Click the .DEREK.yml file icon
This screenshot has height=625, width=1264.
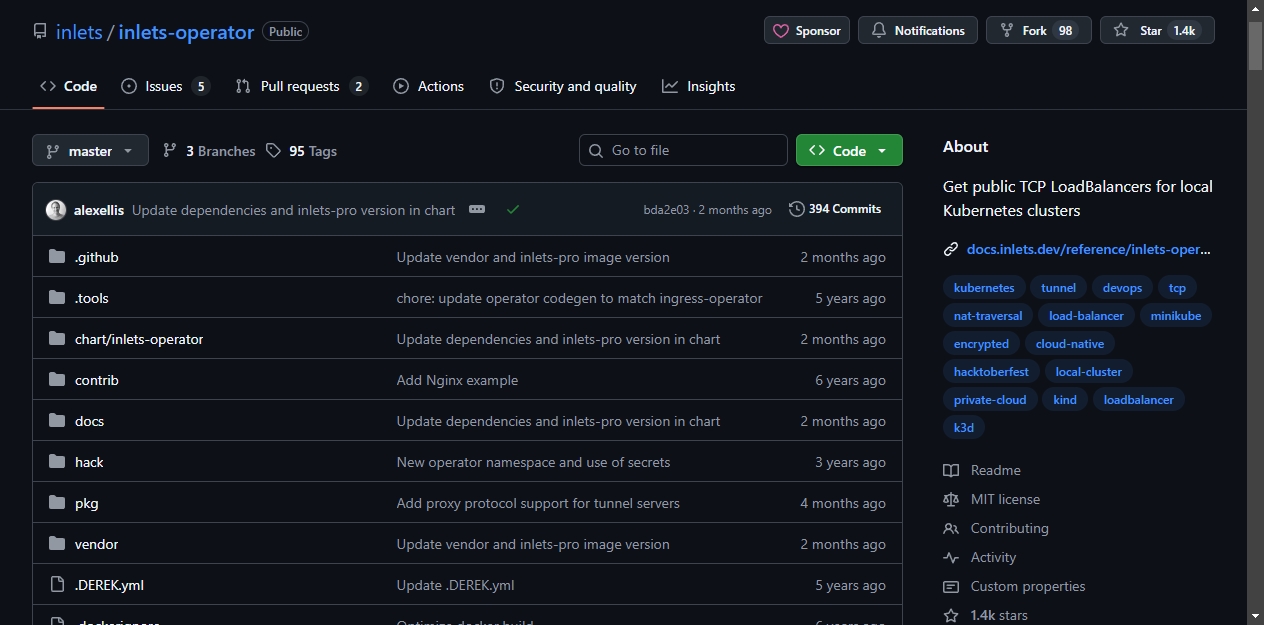click(57, 585)
